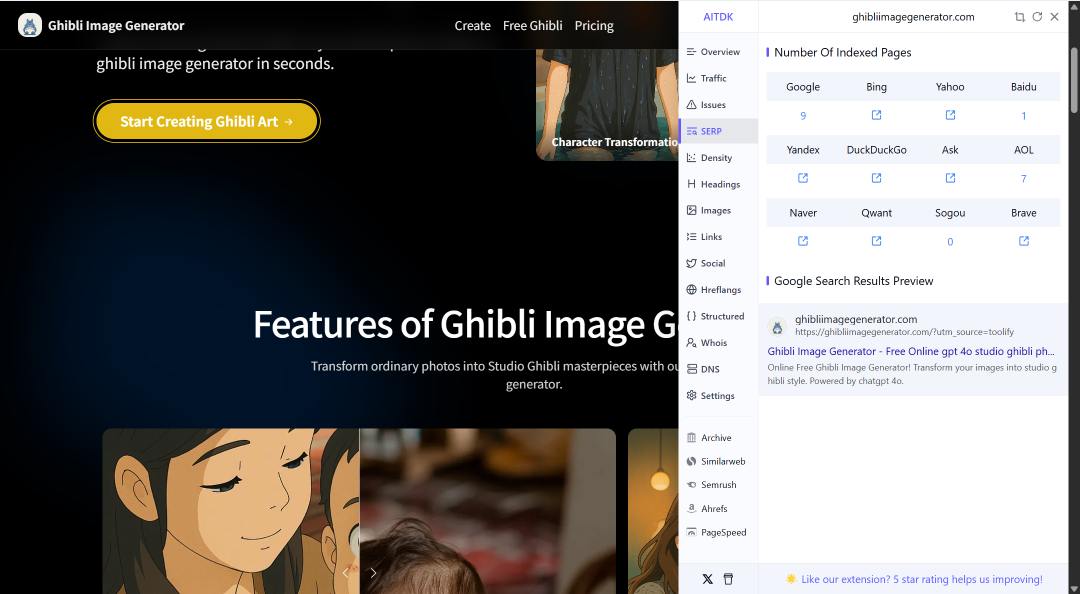Open PageSpeed external tool link
This screenshot has width=1080, height=594.
pyautogui.click(x=718, y=533)
